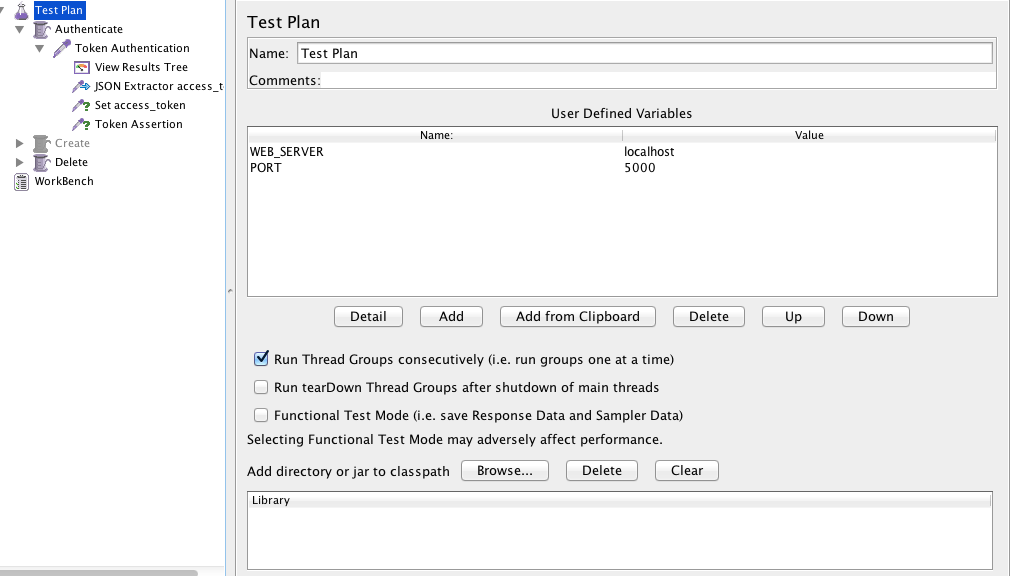Click the WorkBench clipboard icon
This screenshot has width=1010, height=576.
coord(21,181)
